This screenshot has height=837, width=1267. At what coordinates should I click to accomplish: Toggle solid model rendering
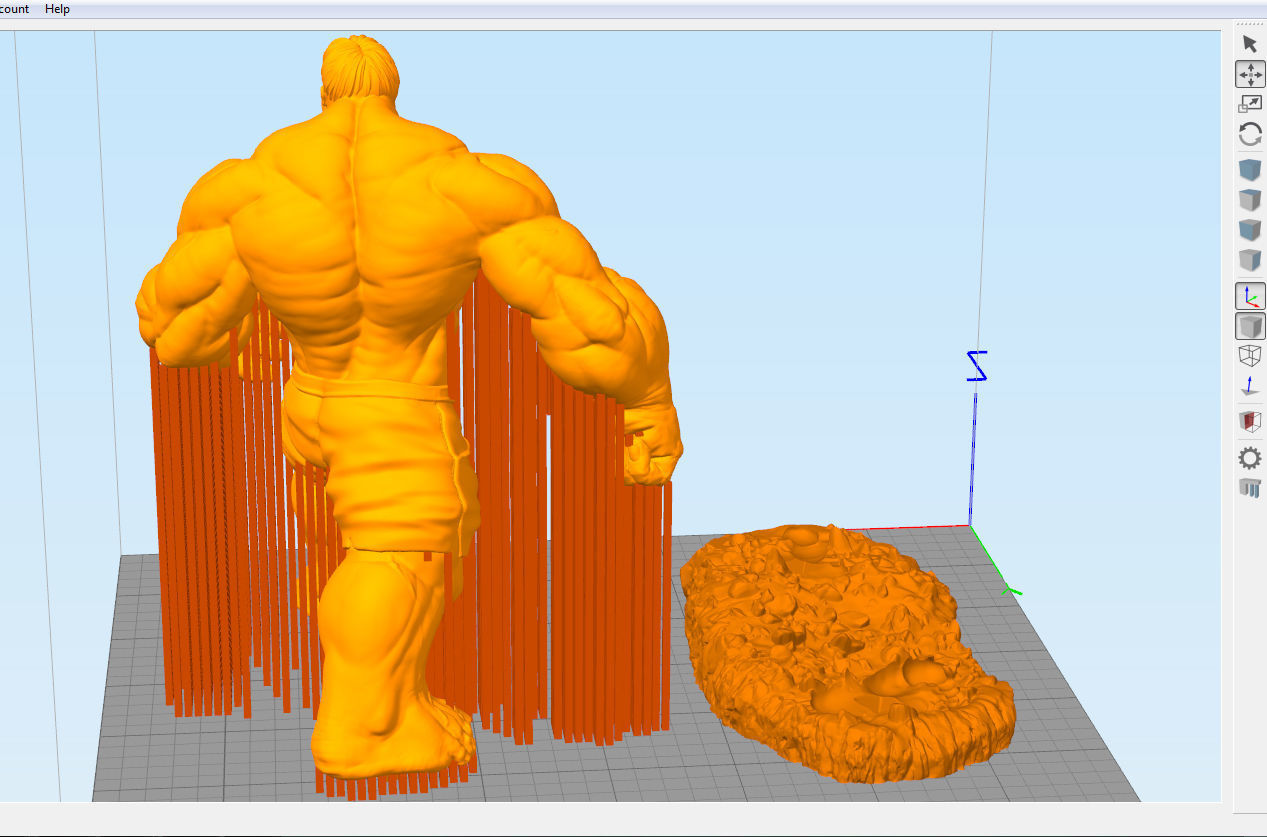click(1250, 326)
